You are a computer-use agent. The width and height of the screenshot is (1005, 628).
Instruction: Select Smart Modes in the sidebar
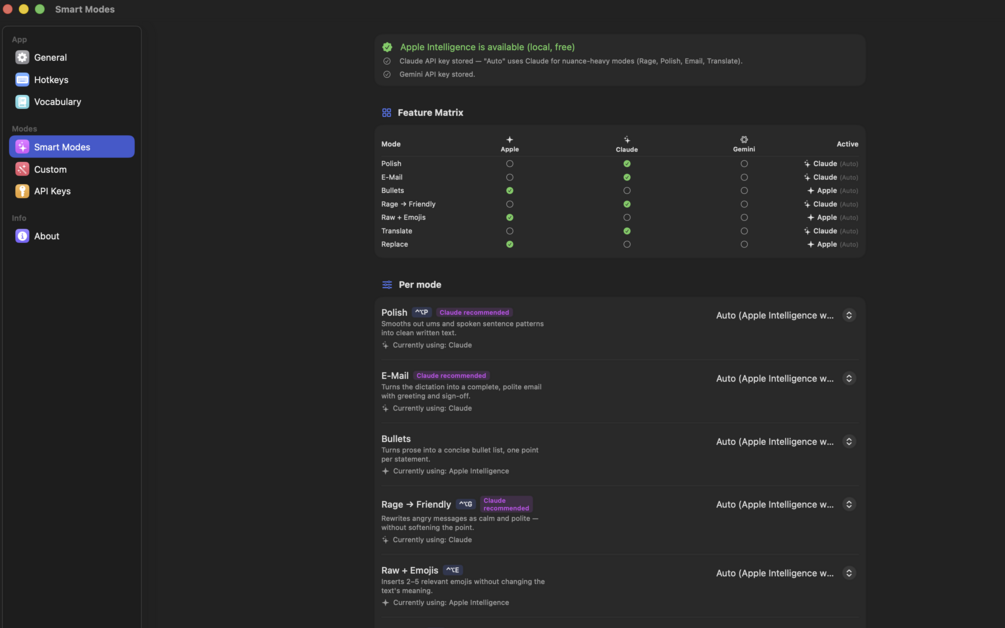(x=72, y=147)
